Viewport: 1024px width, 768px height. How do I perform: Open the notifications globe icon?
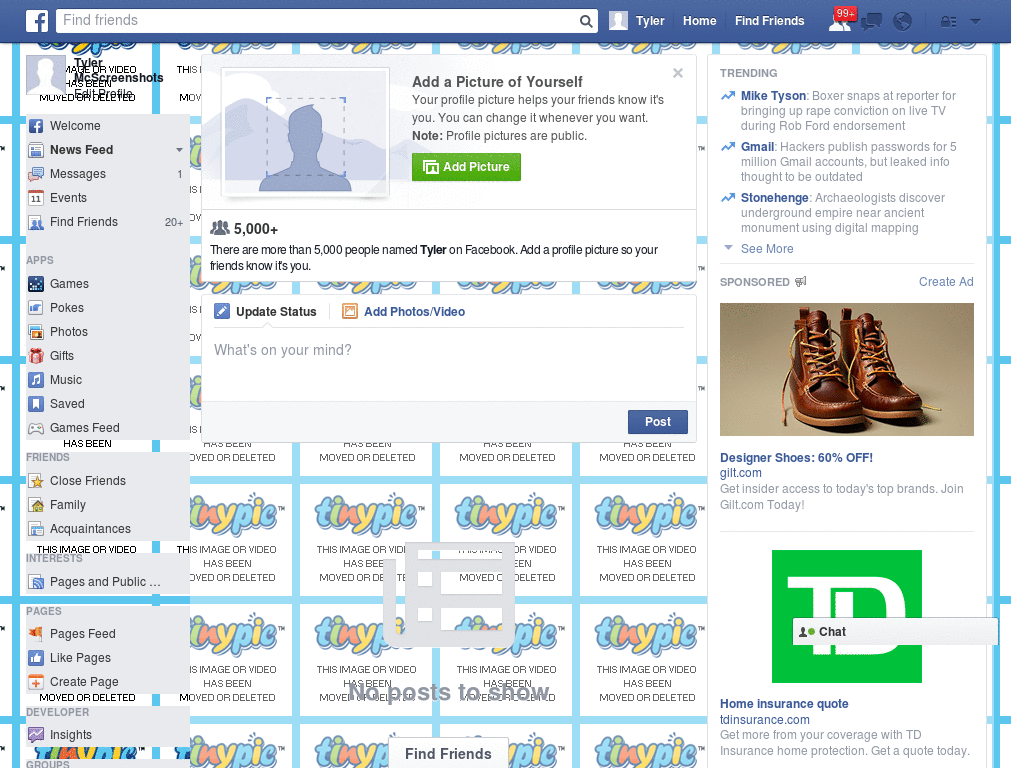[902, 22]
